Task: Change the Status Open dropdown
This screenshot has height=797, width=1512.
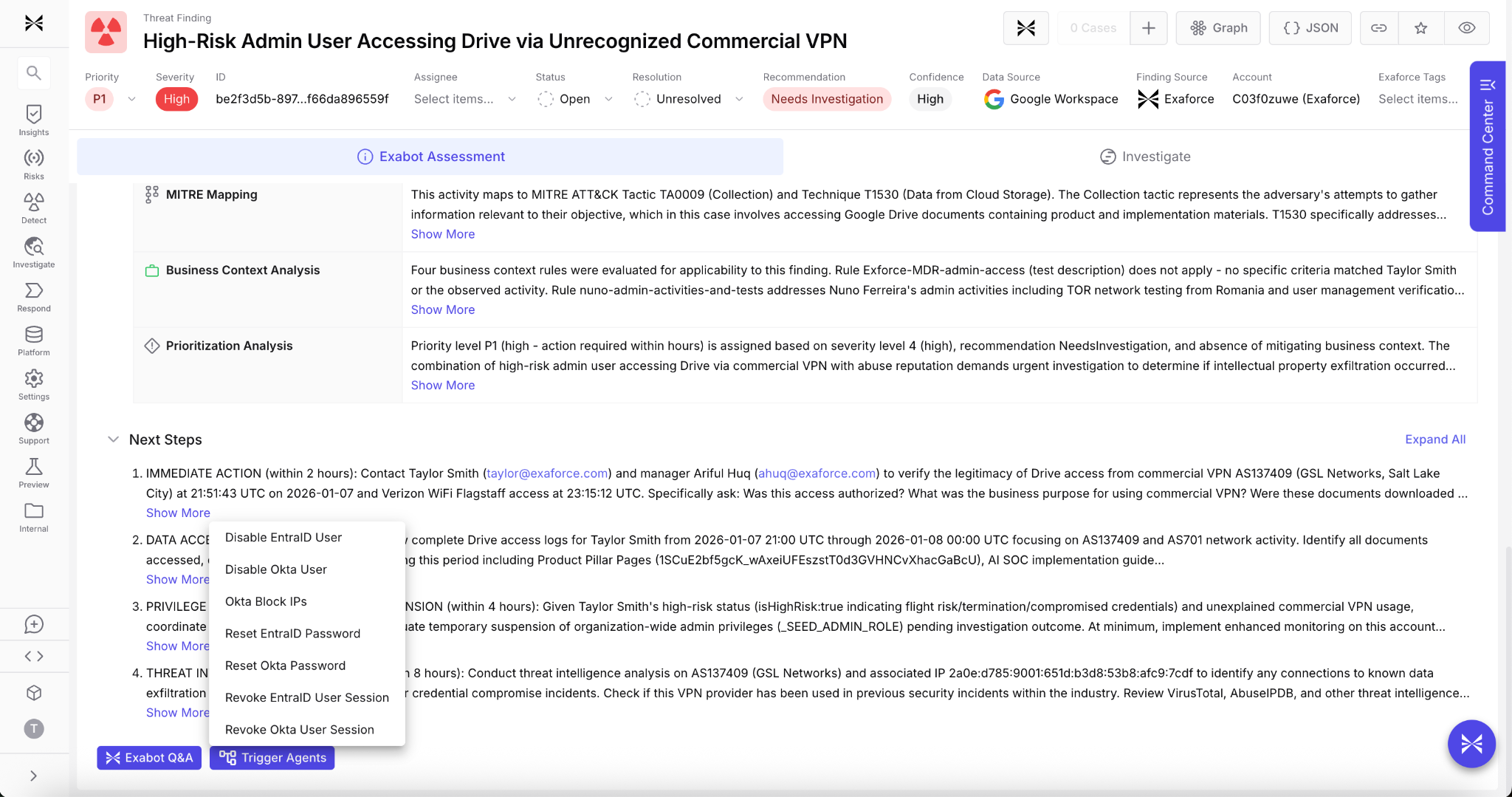Action: (x=575, y=99)
